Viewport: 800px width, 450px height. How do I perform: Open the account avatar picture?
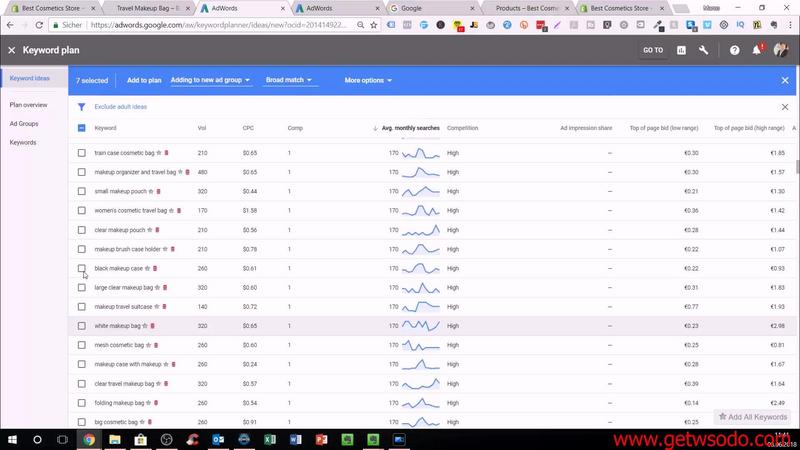pyautogui.click(x=781, y=49)
